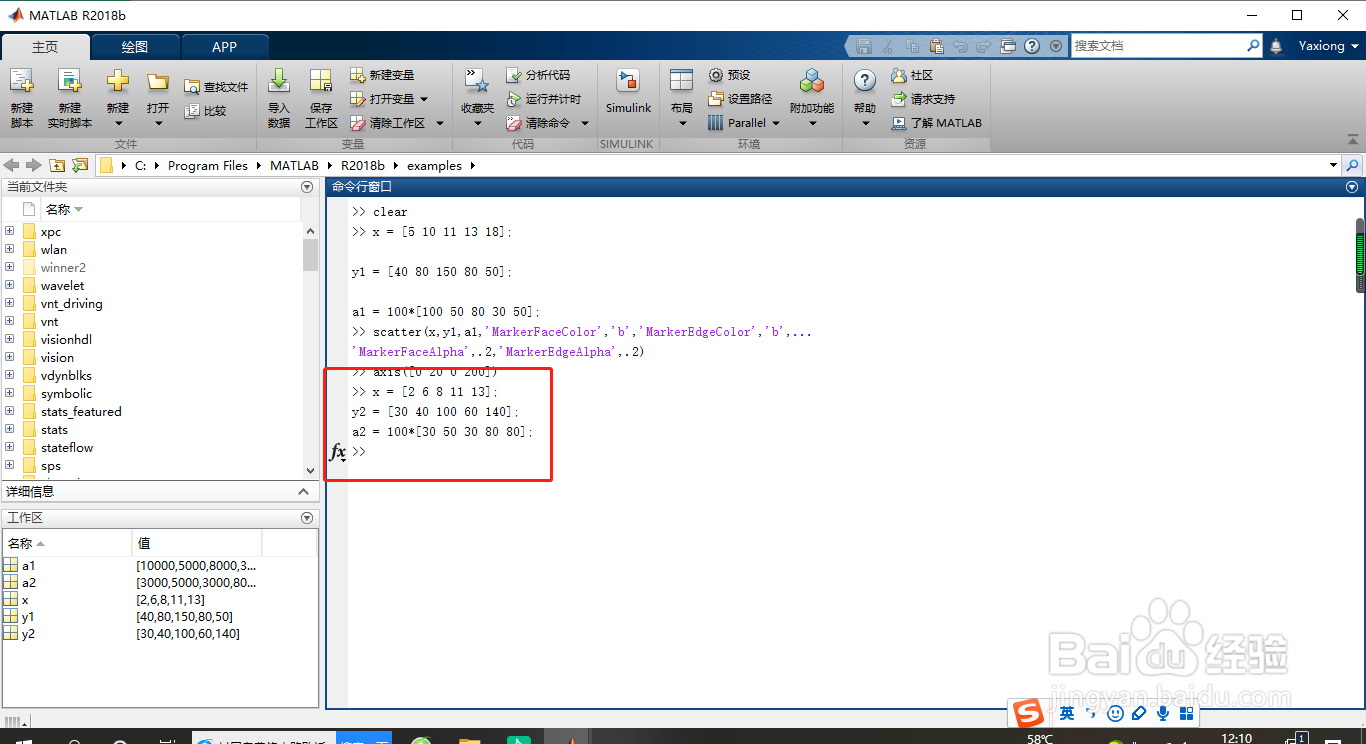
Task: Click Community (社区) link
Action: pyautogui.click(x=912, y=75)
